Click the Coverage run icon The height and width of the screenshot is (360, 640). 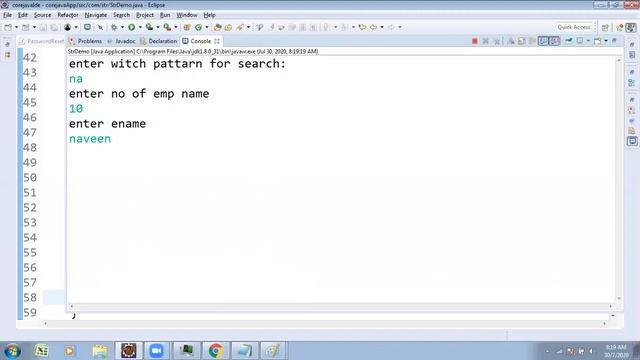(149, 27)
